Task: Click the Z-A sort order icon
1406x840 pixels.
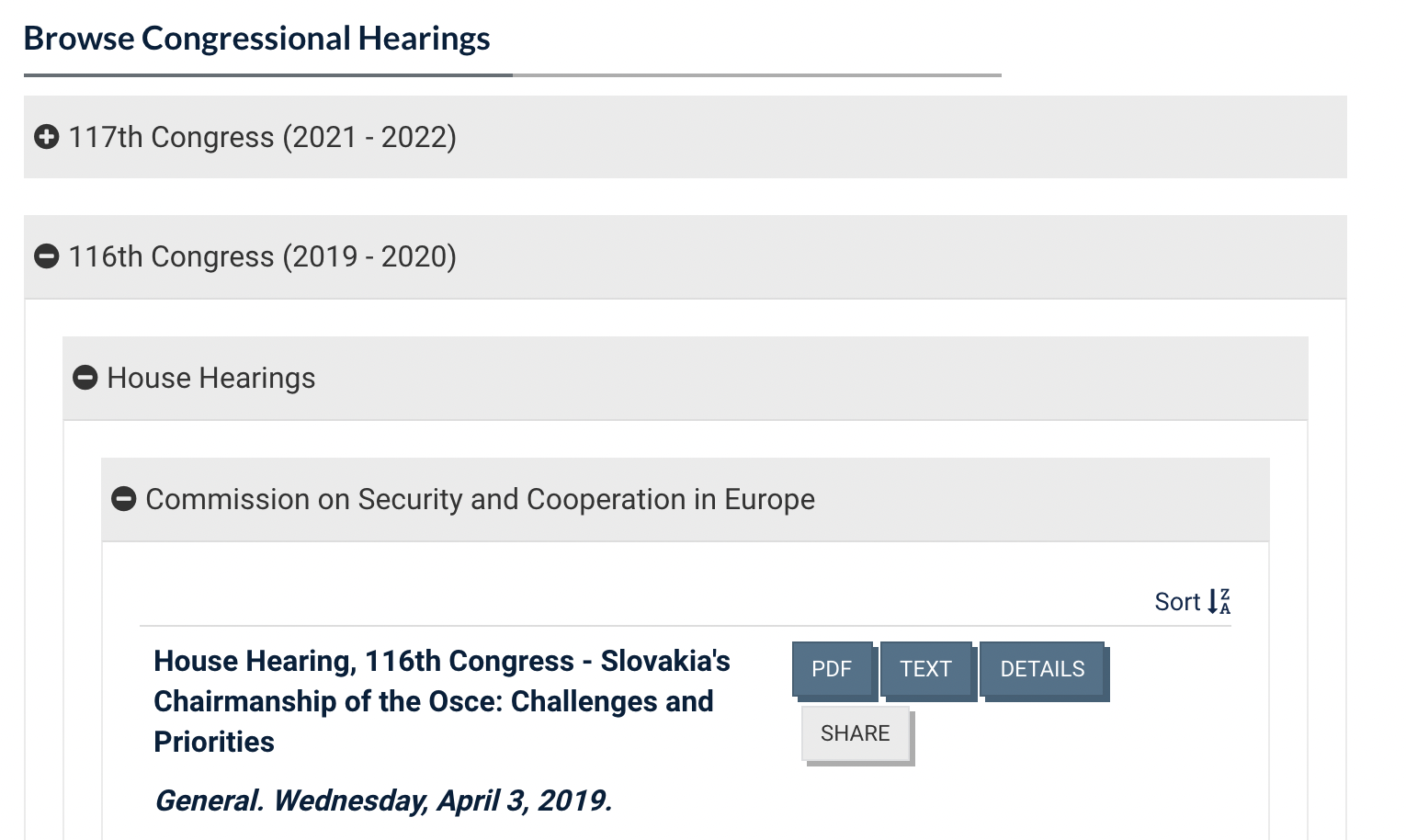Action: pyautogui.click(x=1219, y=601)
